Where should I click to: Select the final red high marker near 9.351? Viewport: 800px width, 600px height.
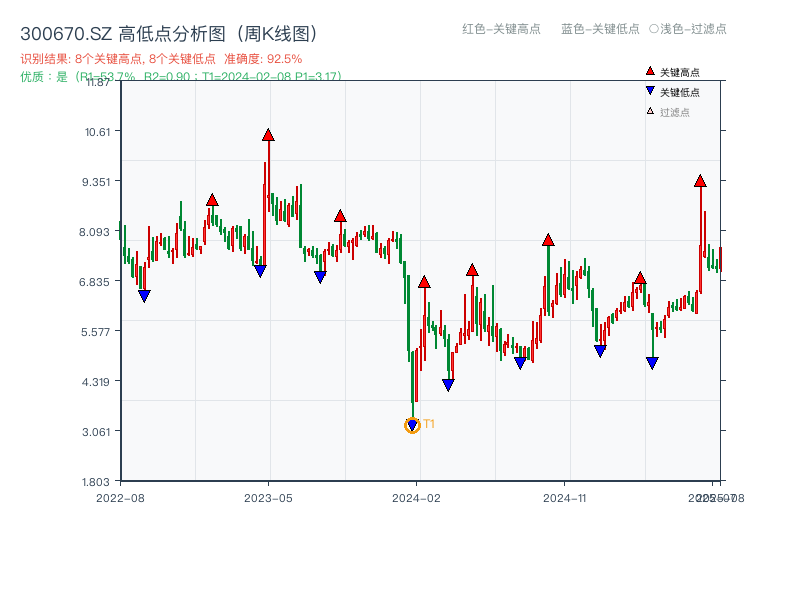pyautogui.click(x=701, y=181)
